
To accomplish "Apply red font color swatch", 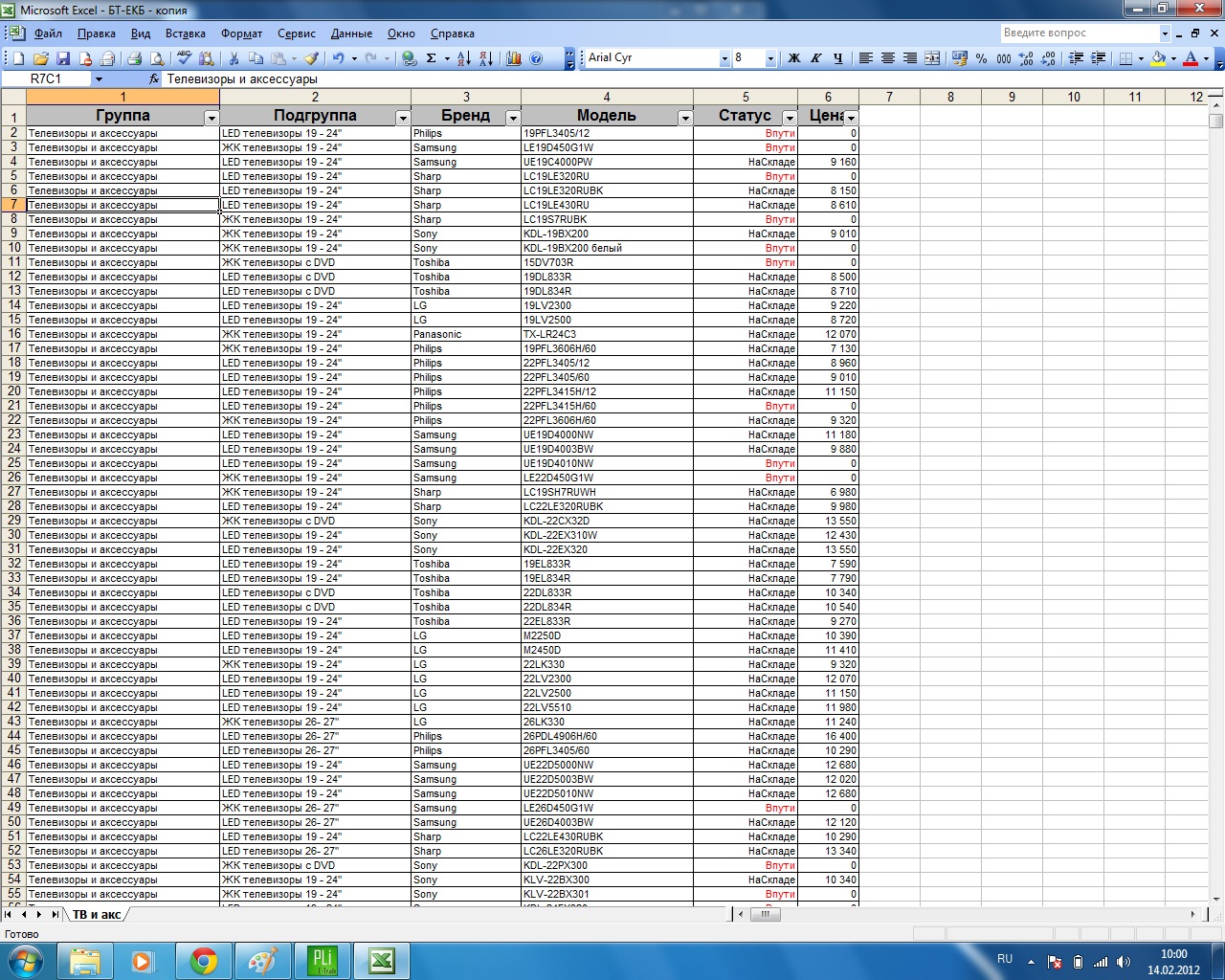I will (x=1191, y=58).
